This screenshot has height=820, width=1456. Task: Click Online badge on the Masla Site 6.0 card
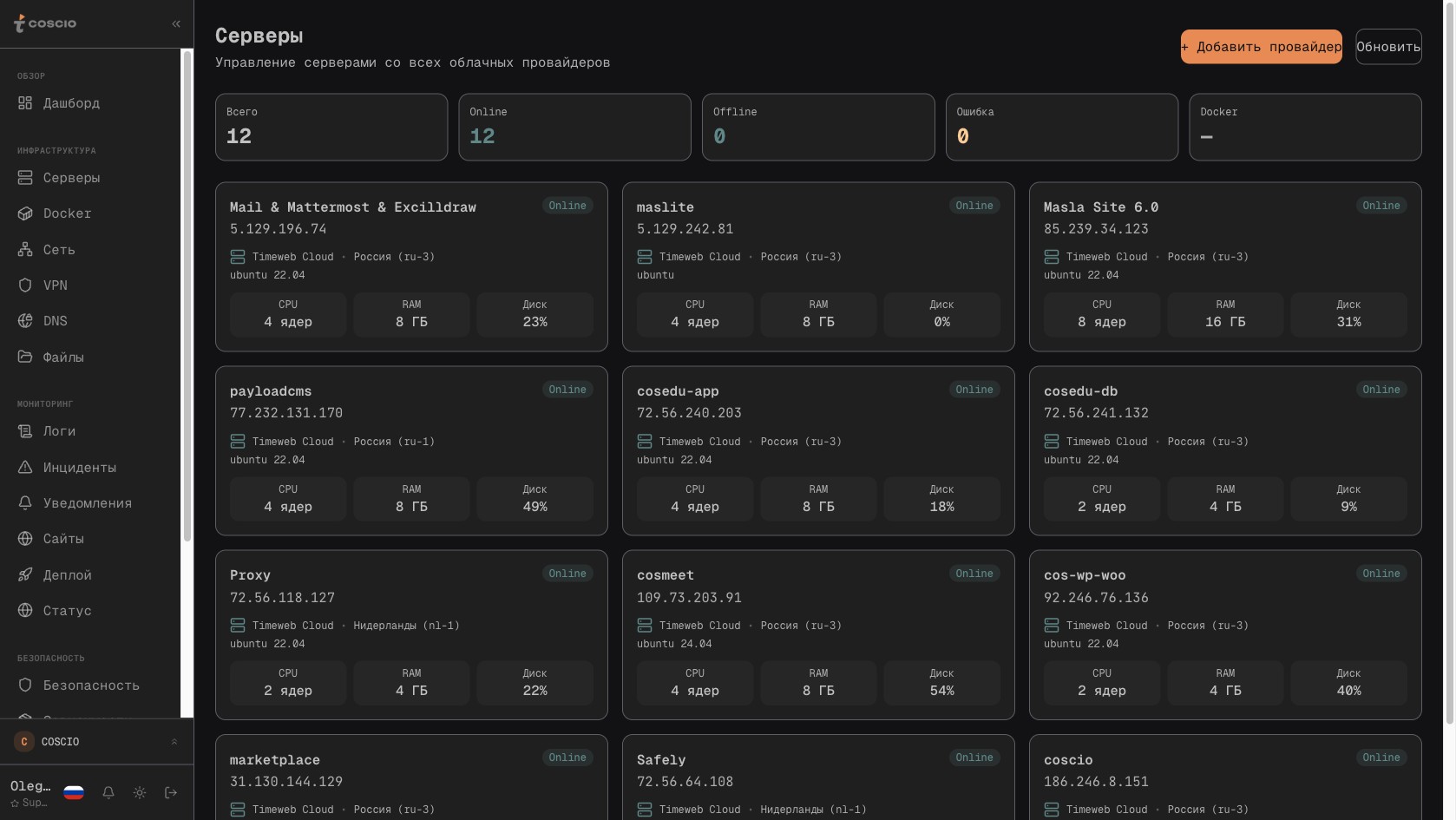[1381, 206]
